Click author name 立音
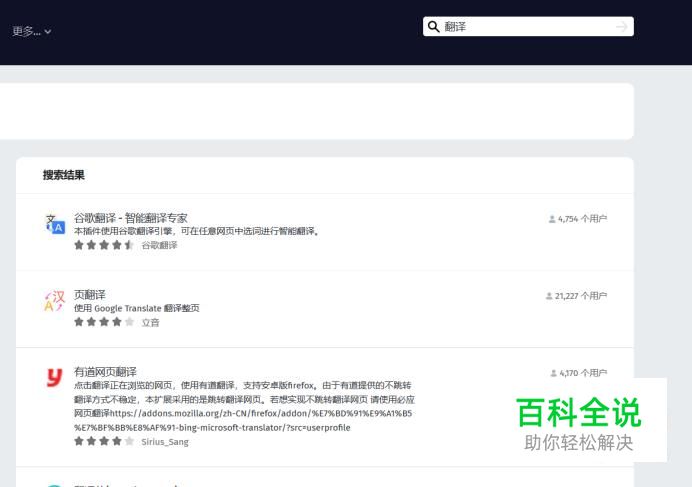The height and width of the screenshot is (487, 692). [150, 323]
